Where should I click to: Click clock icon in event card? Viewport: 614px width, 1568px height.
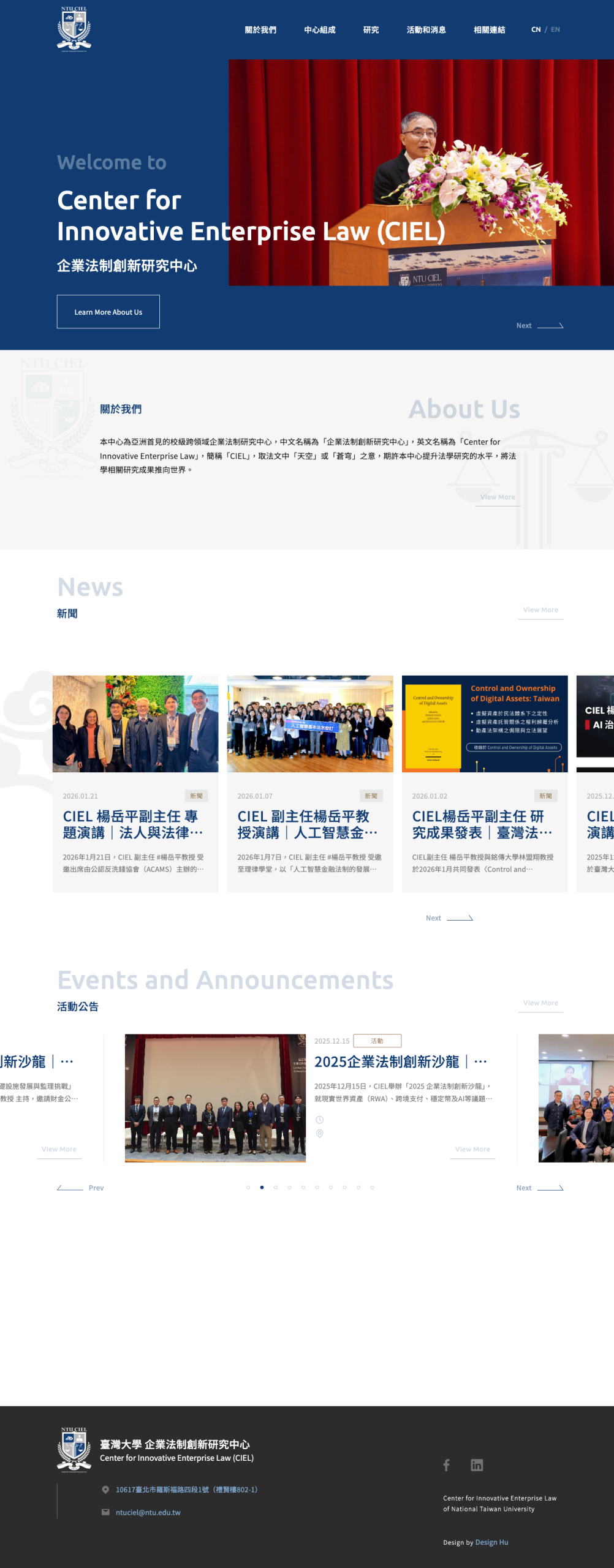[x=319, y=1120]
